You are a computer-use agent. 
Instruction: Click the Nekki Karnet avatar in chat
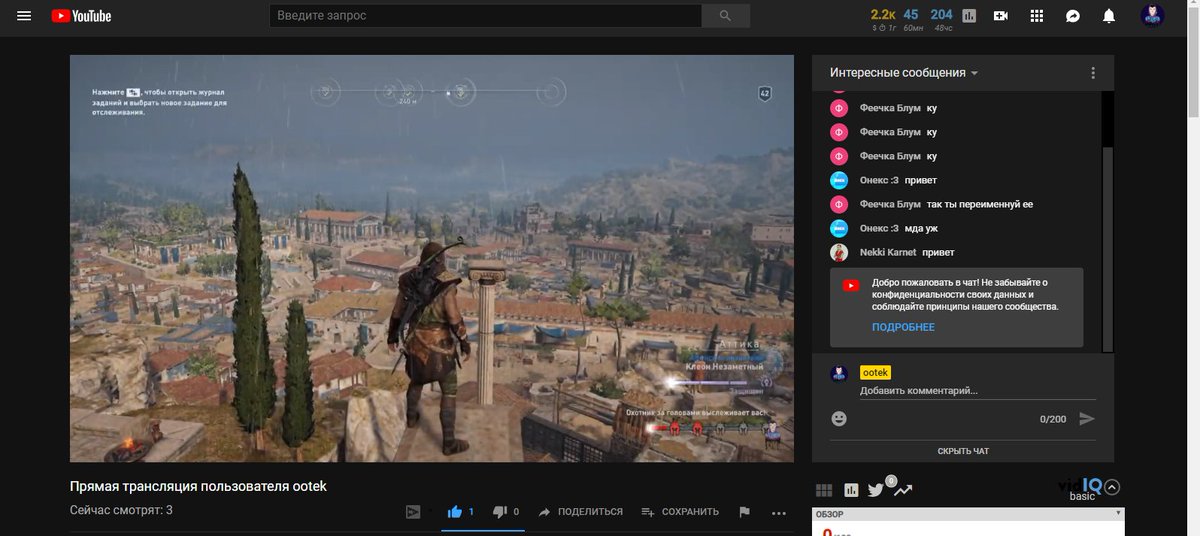click(x=840, y=252)
